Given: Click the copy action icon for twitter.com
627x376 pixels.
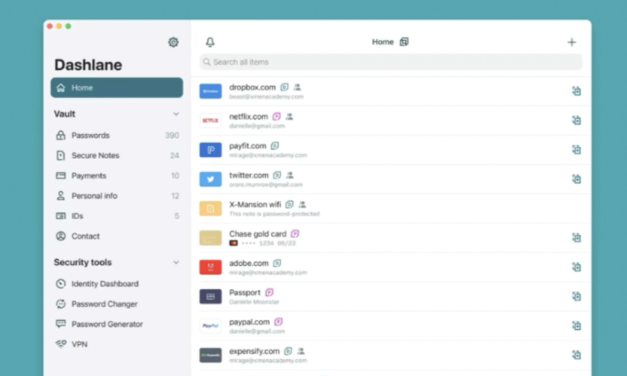Looking at the screenshot, I should coord(576,179).
